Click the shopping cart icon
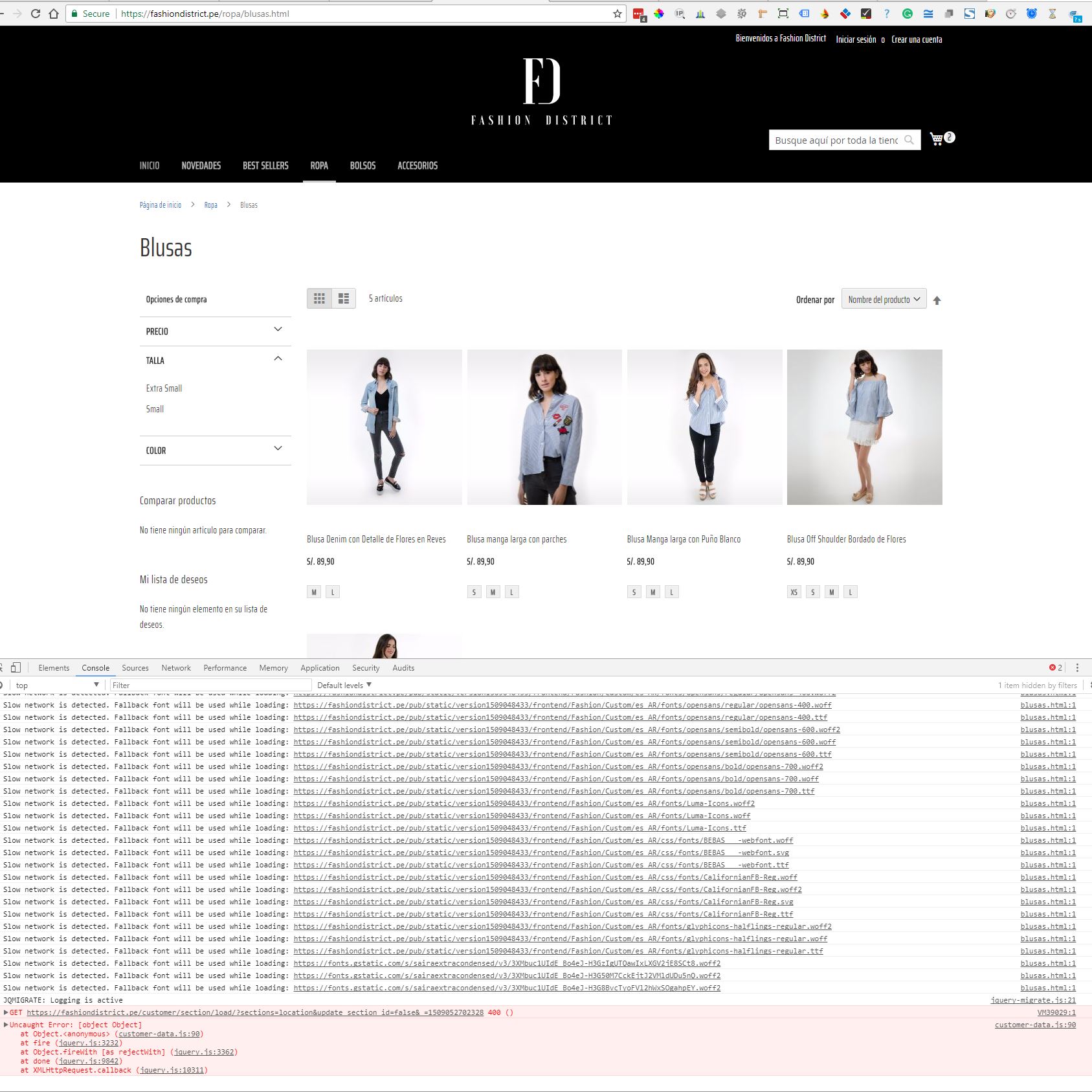Screen dimensions: 1092x1092 [x=936, y=139]
